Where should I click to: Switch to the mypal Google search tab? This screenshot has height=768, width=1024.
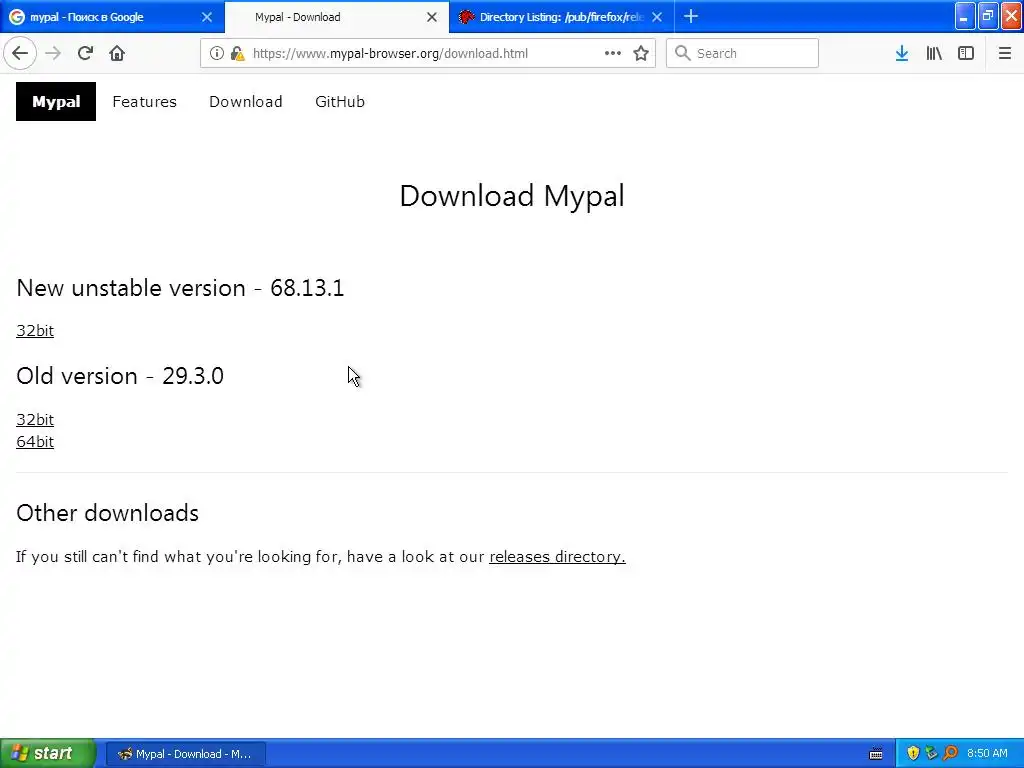click(112, 17)
